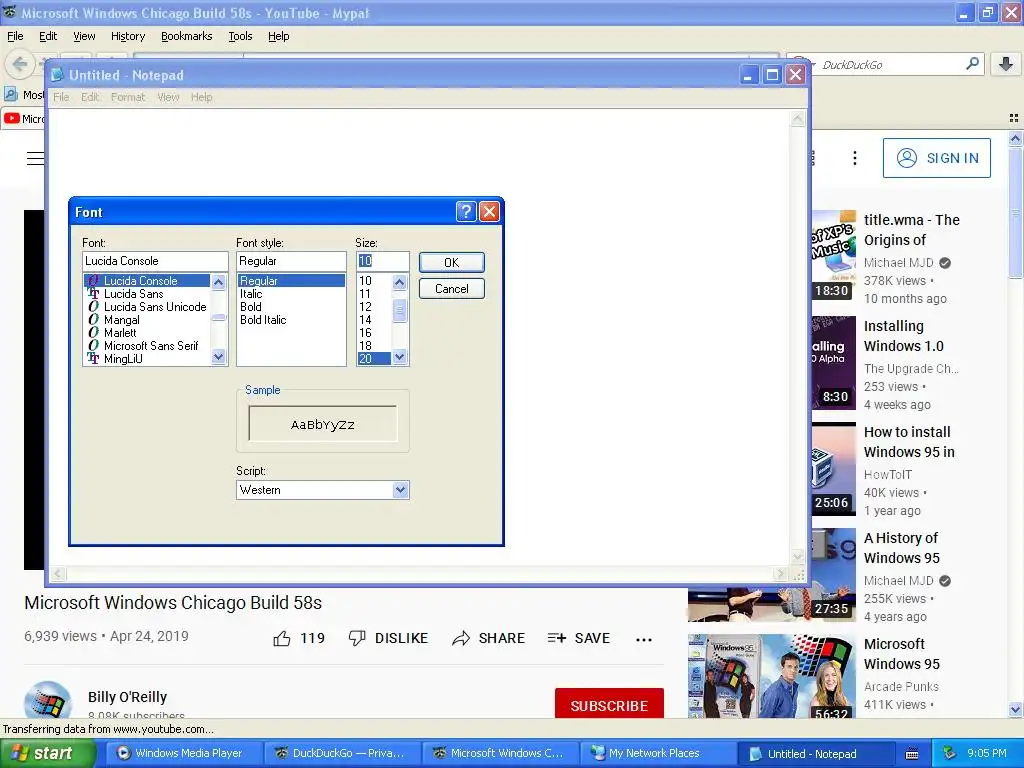
Task: Open Billy O'Reilly channel link
Action: pyautogui.click(x=127, y=697)
